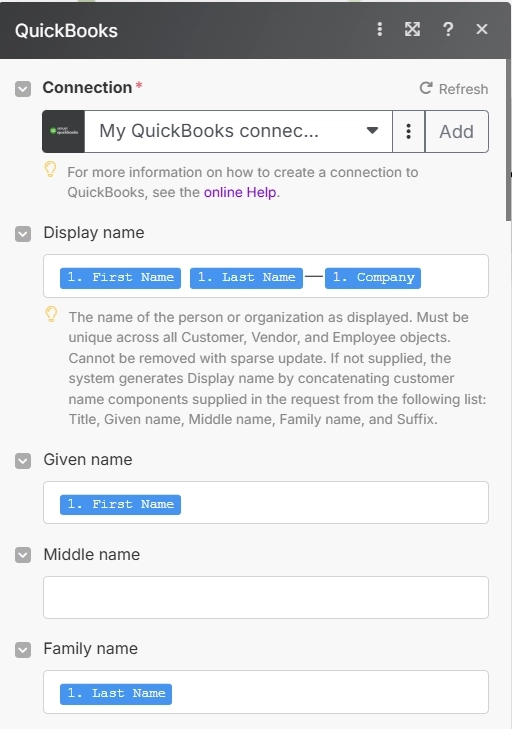Viewport: 512px width, 729px height.
Task: Close the QuickBooks module panel
Action: click(482, 29)
